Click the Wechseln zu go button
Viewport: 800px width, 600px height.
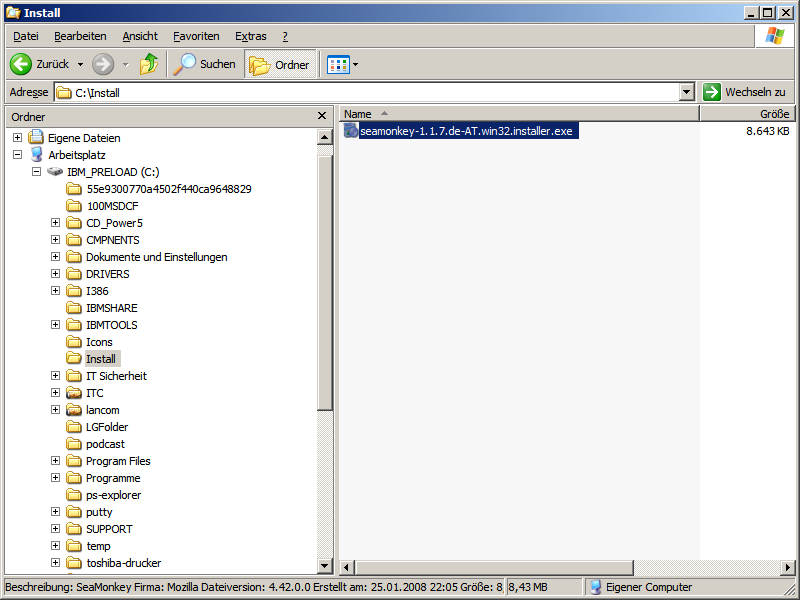coord(744,92)
